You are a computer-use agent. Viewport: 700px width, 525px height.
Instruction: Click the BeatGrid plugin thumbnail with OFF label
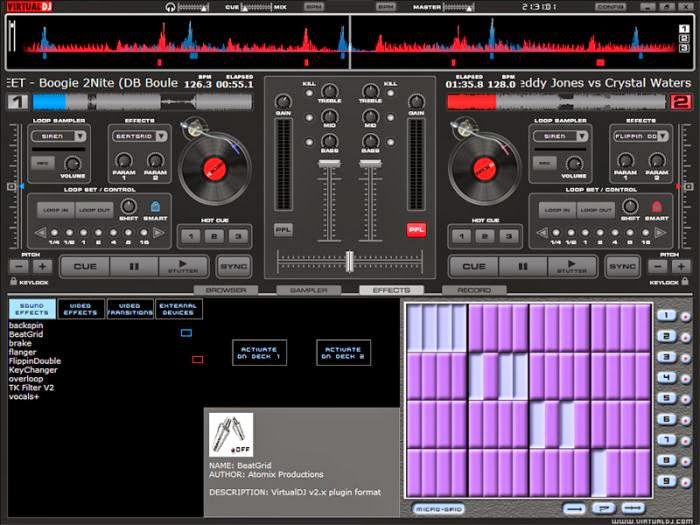tap(231, 434)
